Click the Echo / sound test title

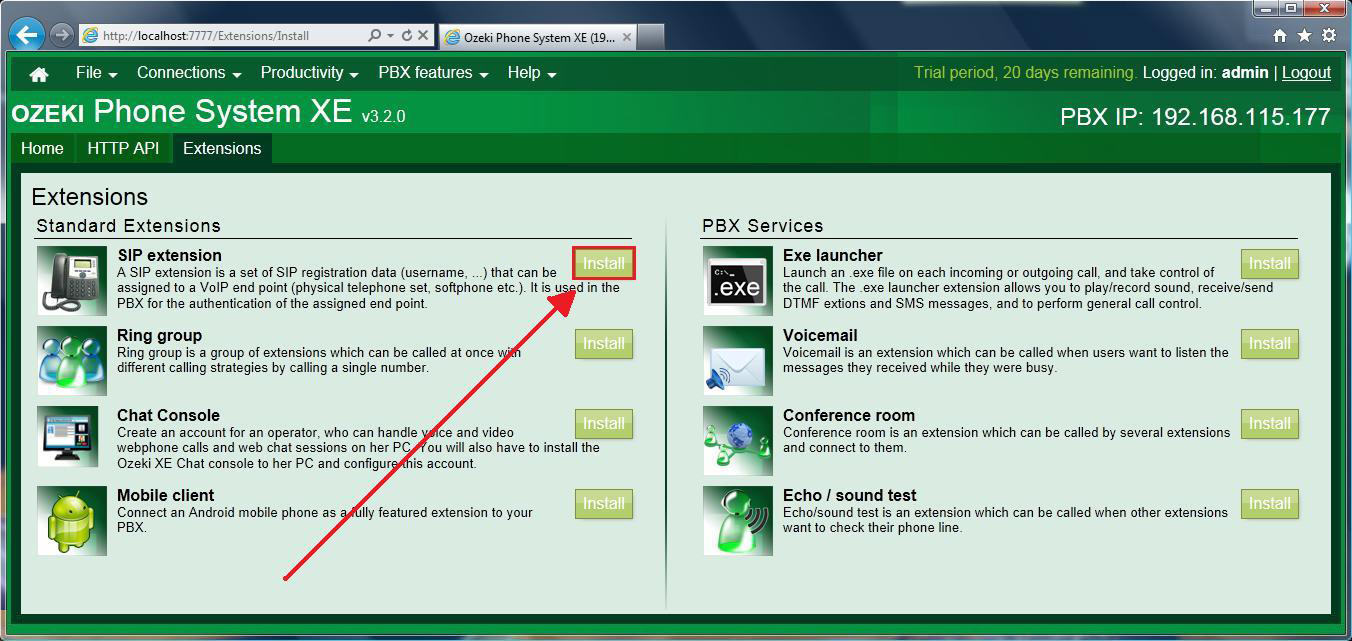[849, 495]
